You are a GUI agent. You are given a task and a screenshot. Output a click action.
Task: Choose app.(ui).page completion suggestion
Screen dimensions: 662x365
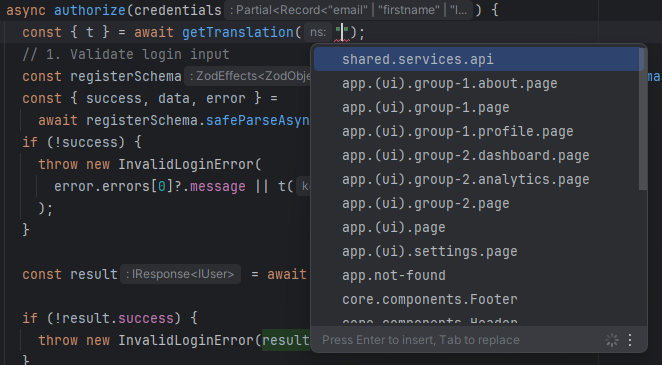coord(479,227)
